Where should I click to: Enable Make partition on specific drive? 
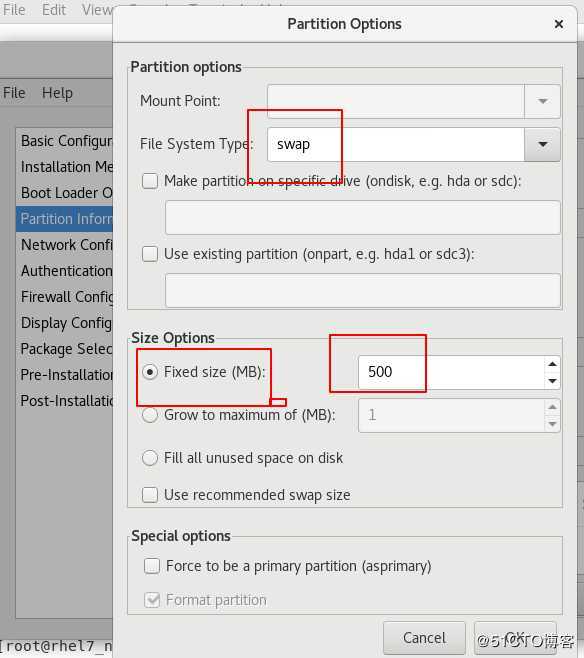click(150, 181)
